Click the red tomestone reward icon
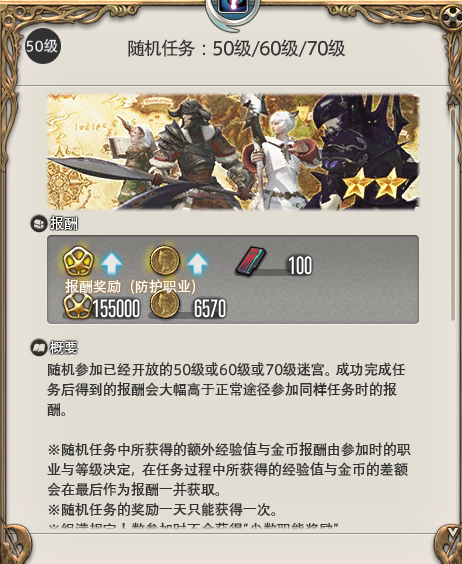The width and height of the screenshot is (462, 564). pyautogui.click(x=251, y=261)
